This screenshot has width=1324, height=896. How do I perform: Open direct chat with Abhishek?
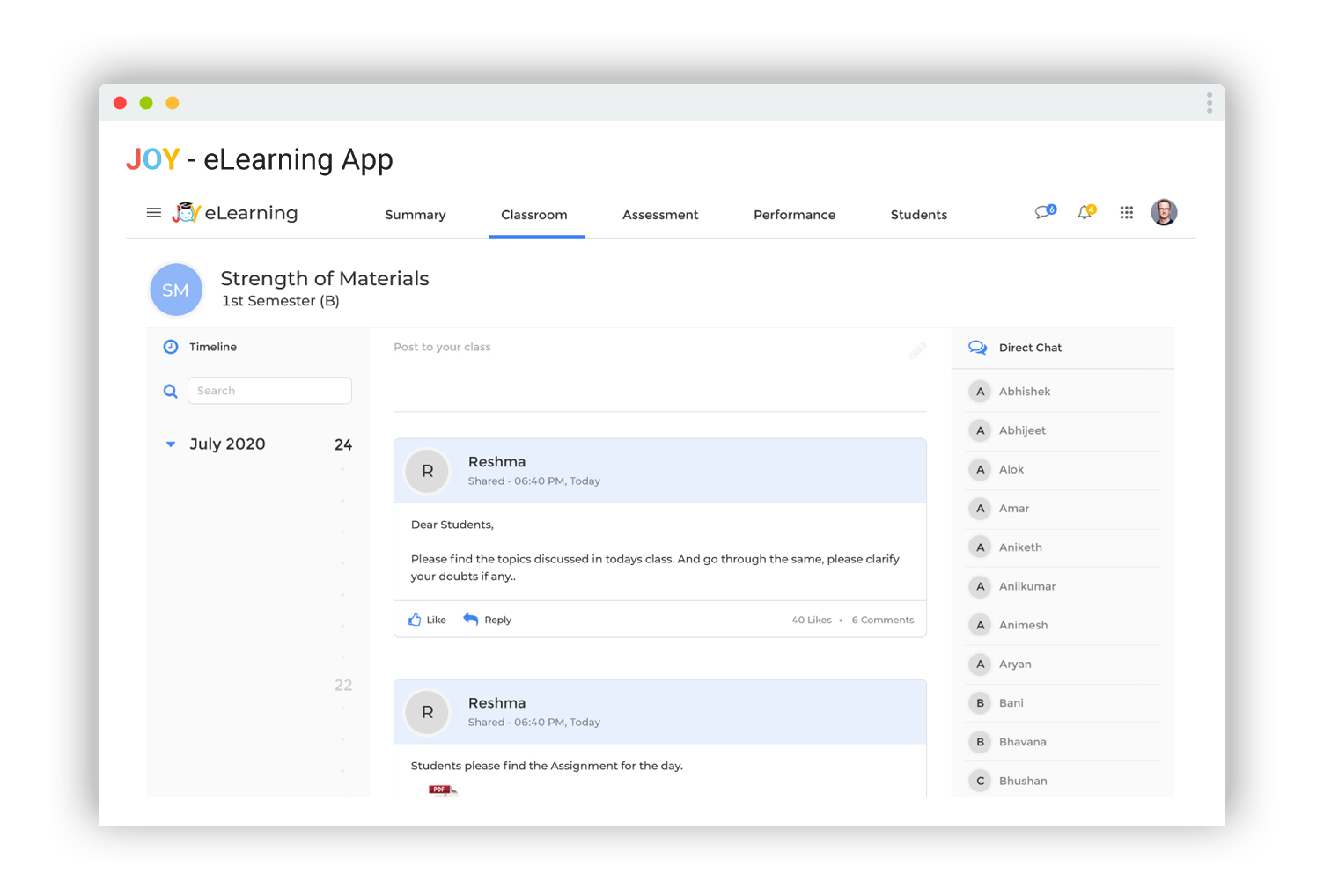coord(1025,392)
